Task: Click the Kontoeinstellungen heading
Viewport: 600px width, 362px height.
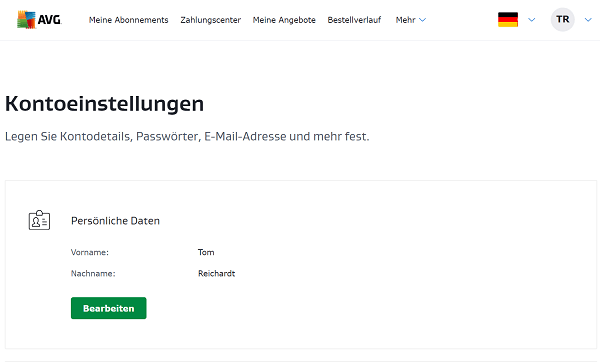Action: point(104,104)
